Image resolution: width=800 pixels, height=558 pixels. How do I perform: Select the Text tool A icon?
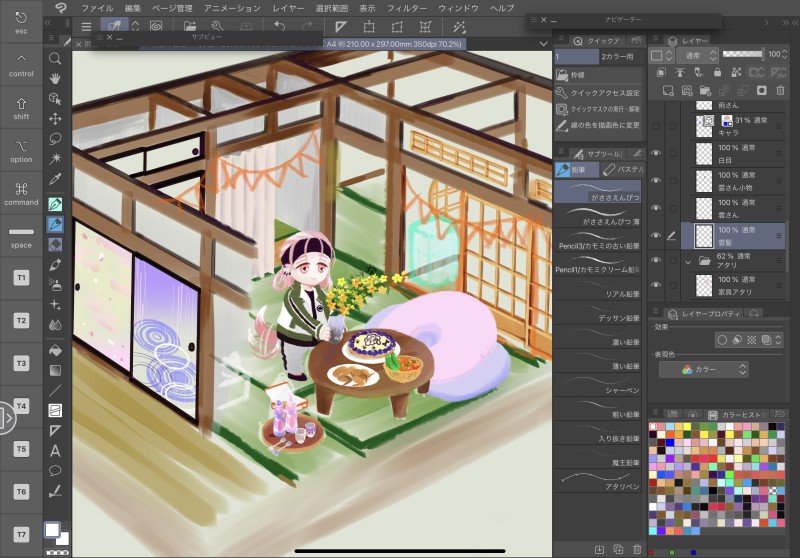[x=55, y=451]
